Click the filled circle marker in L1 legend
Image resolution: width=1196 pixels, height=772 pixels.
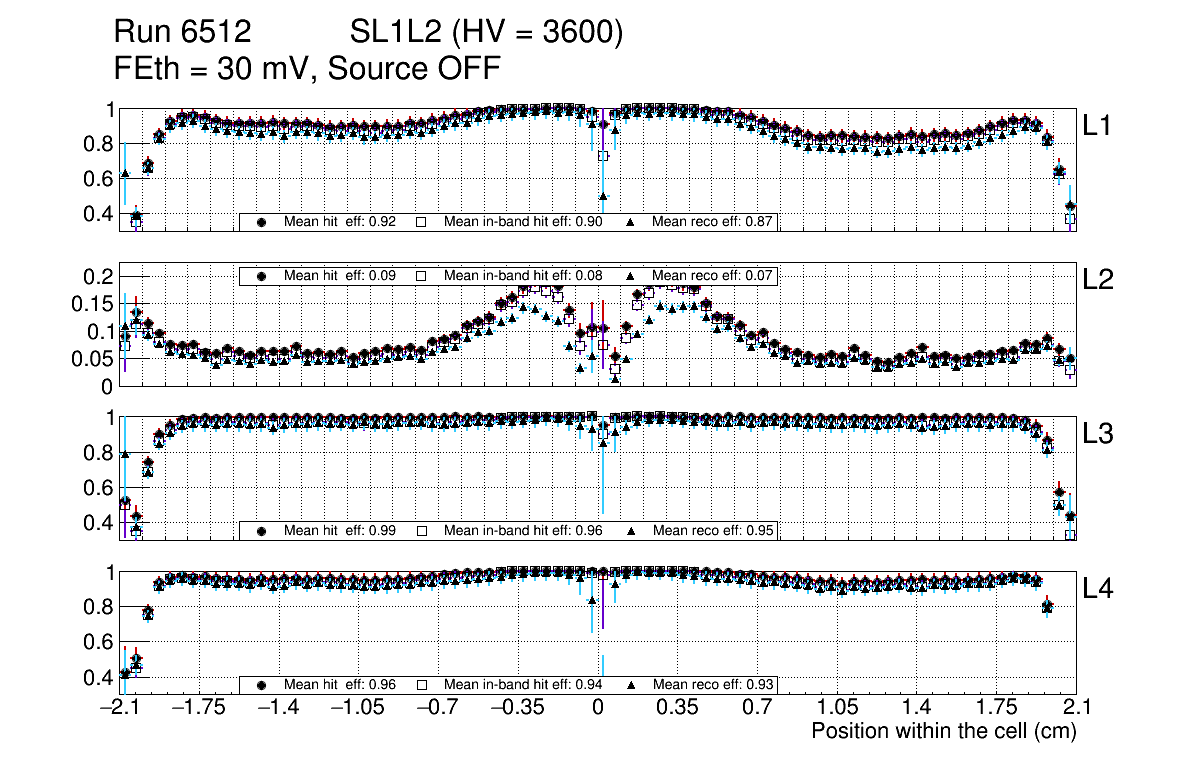point(262,222)
